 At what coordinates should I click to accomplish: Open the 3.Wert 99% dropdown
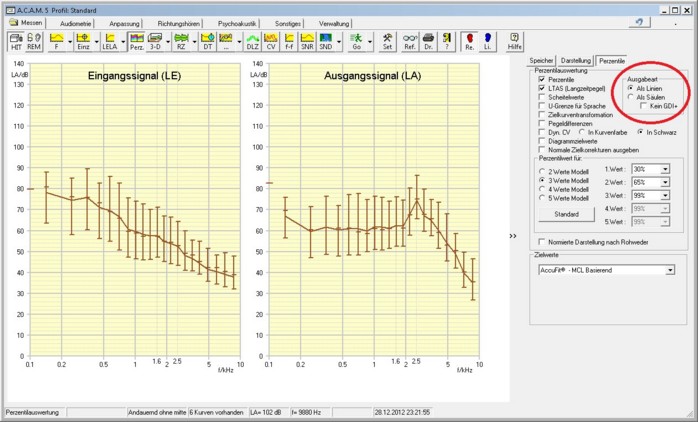[665, 195]
